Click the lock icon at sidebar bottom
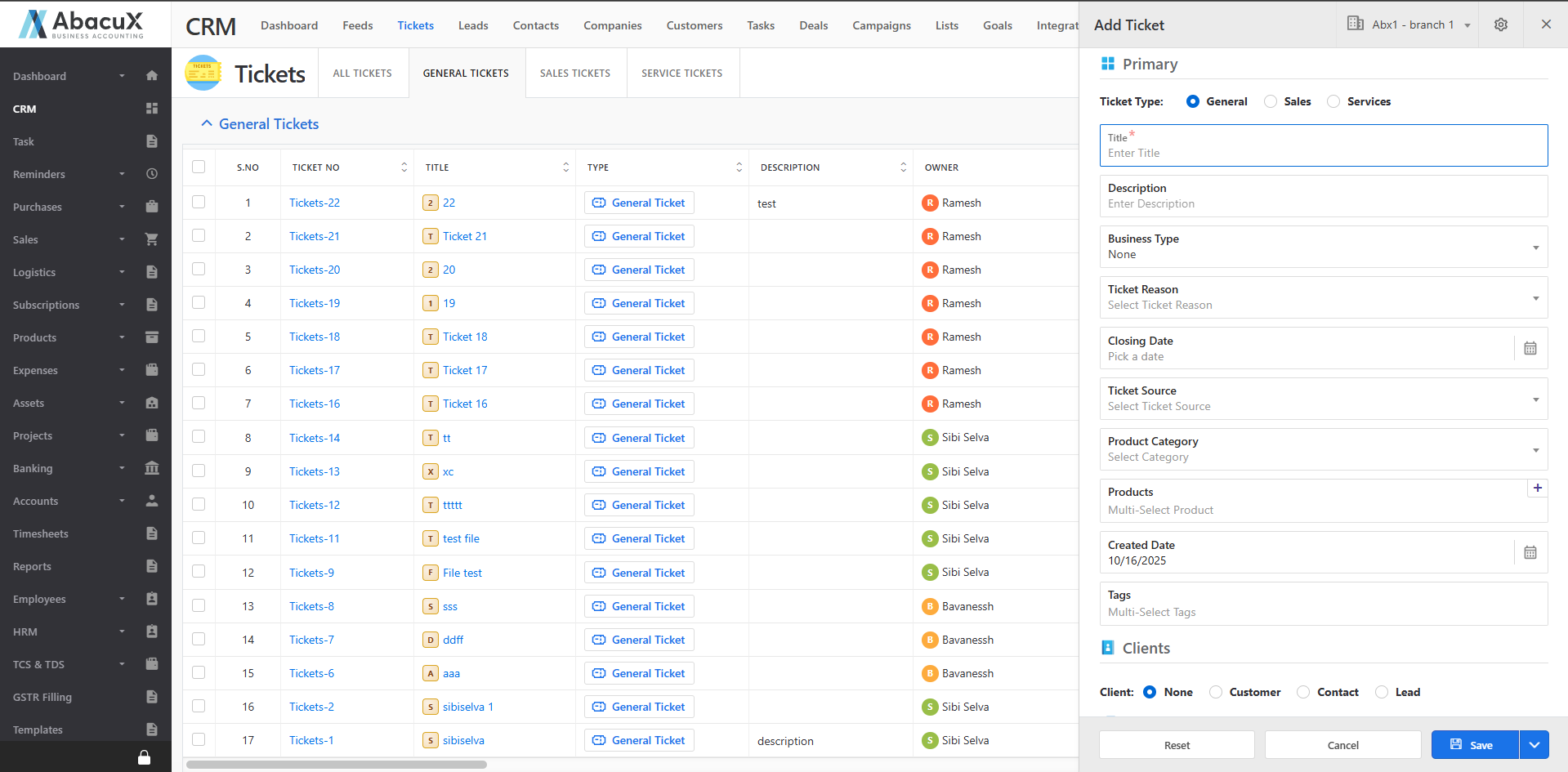Image resolution: width=1568 pixels, height=772 pixels. pos(144,757)
